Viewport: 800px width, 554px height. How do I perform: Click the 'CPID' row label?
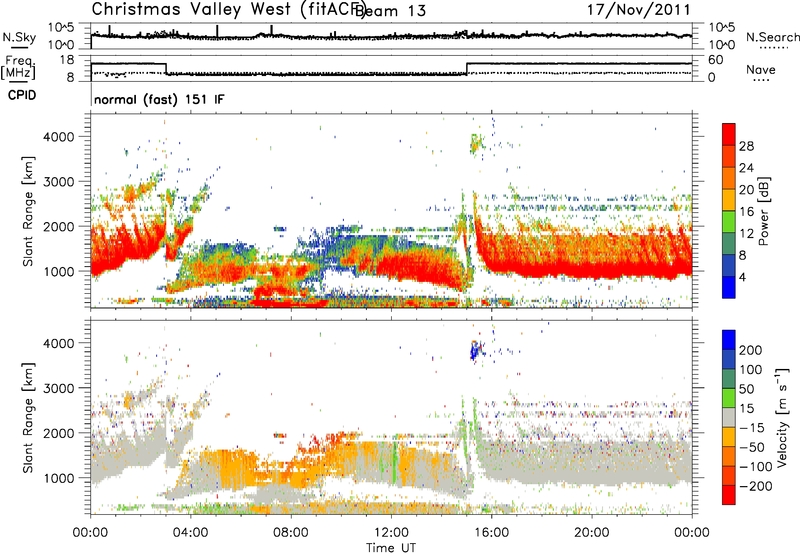click(22, 95)
